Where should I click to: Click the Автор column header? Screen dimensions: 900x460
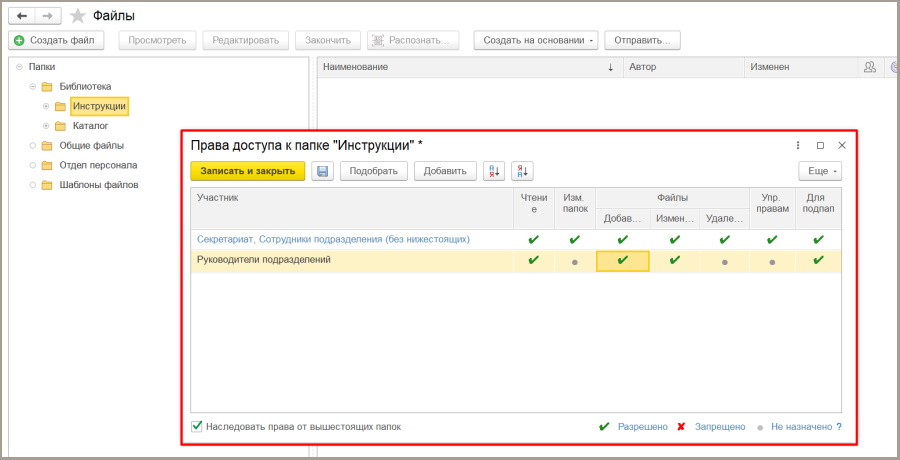click(x=684, y=67)
